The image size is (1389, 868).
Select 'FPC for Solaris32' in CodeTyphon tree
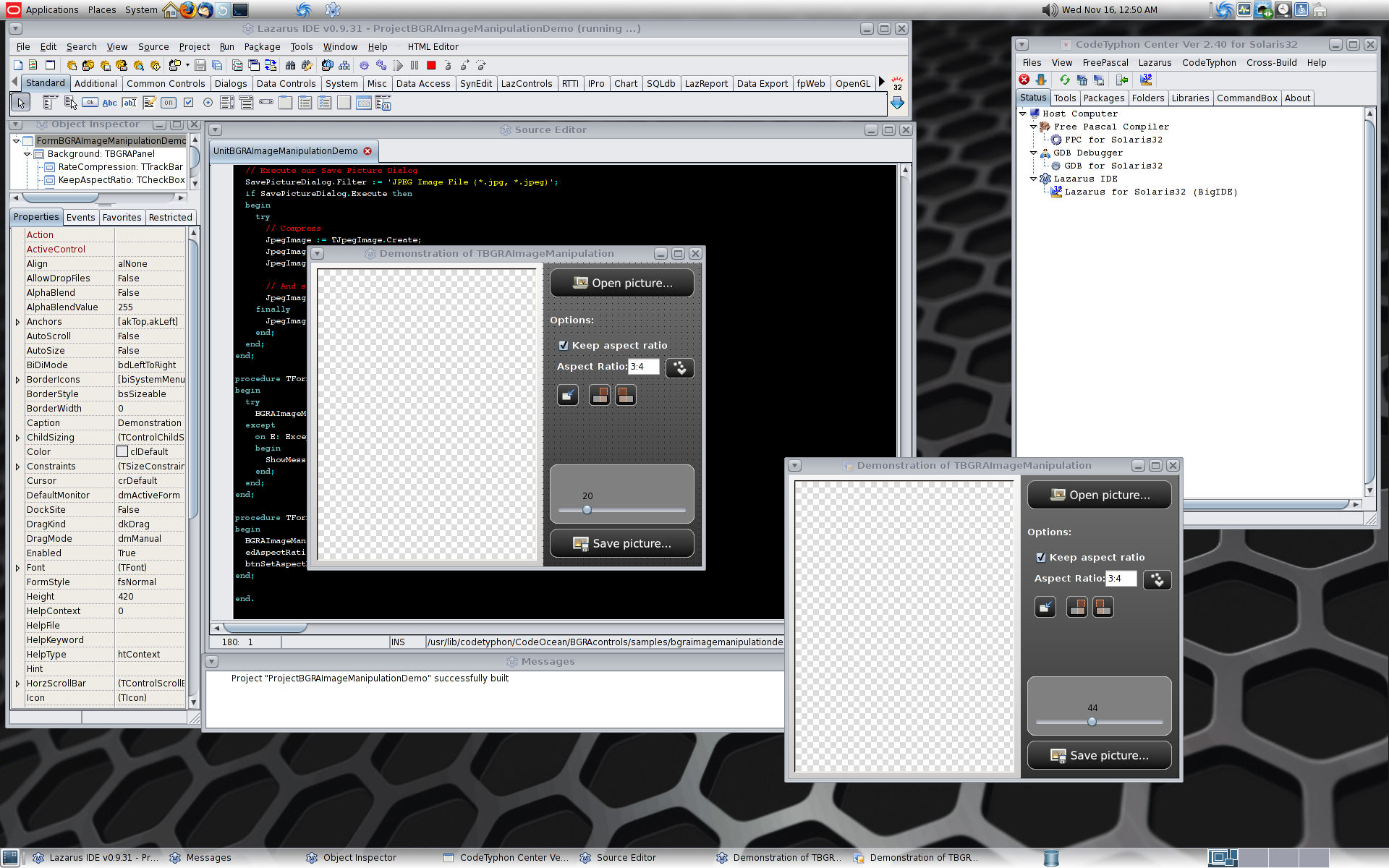click(x=1113, y=140)
